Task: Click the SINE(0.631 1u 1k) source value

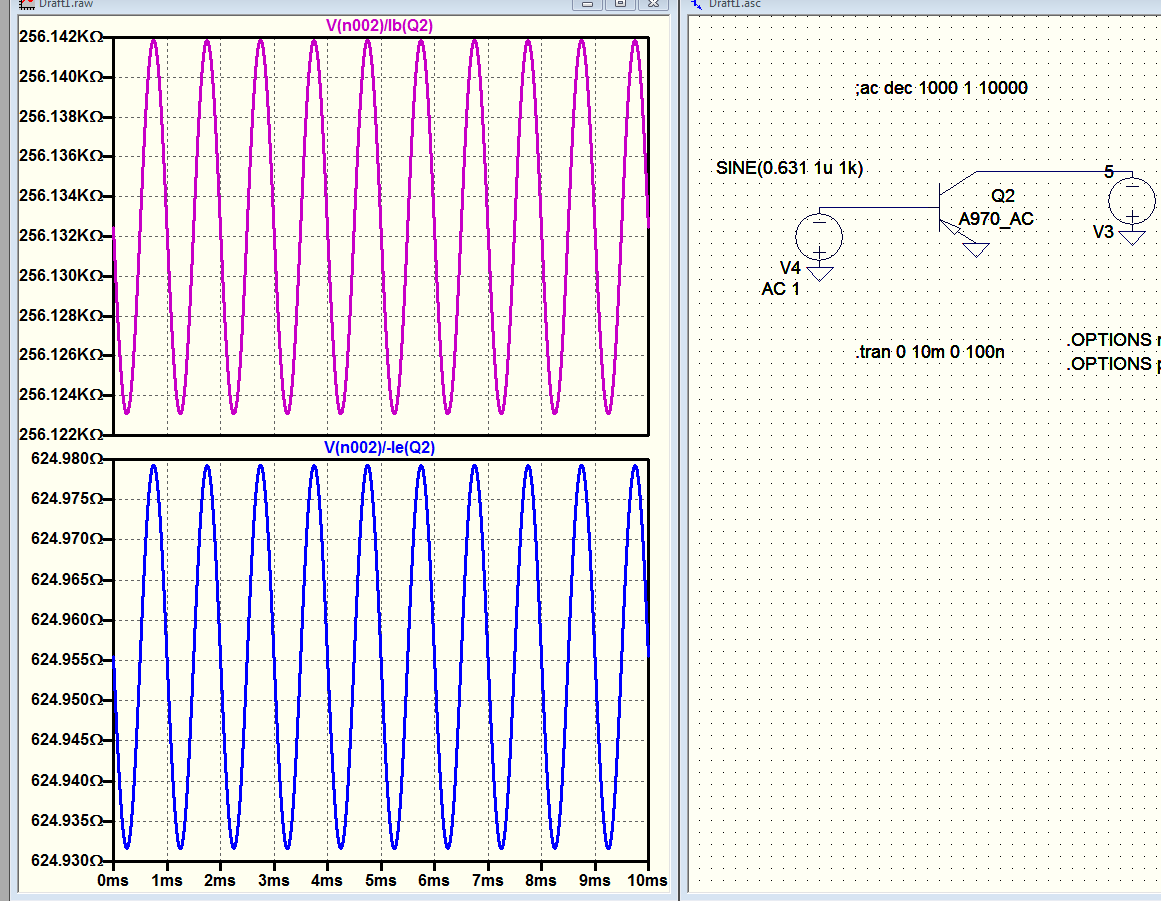Action: (x=789, y=168)
